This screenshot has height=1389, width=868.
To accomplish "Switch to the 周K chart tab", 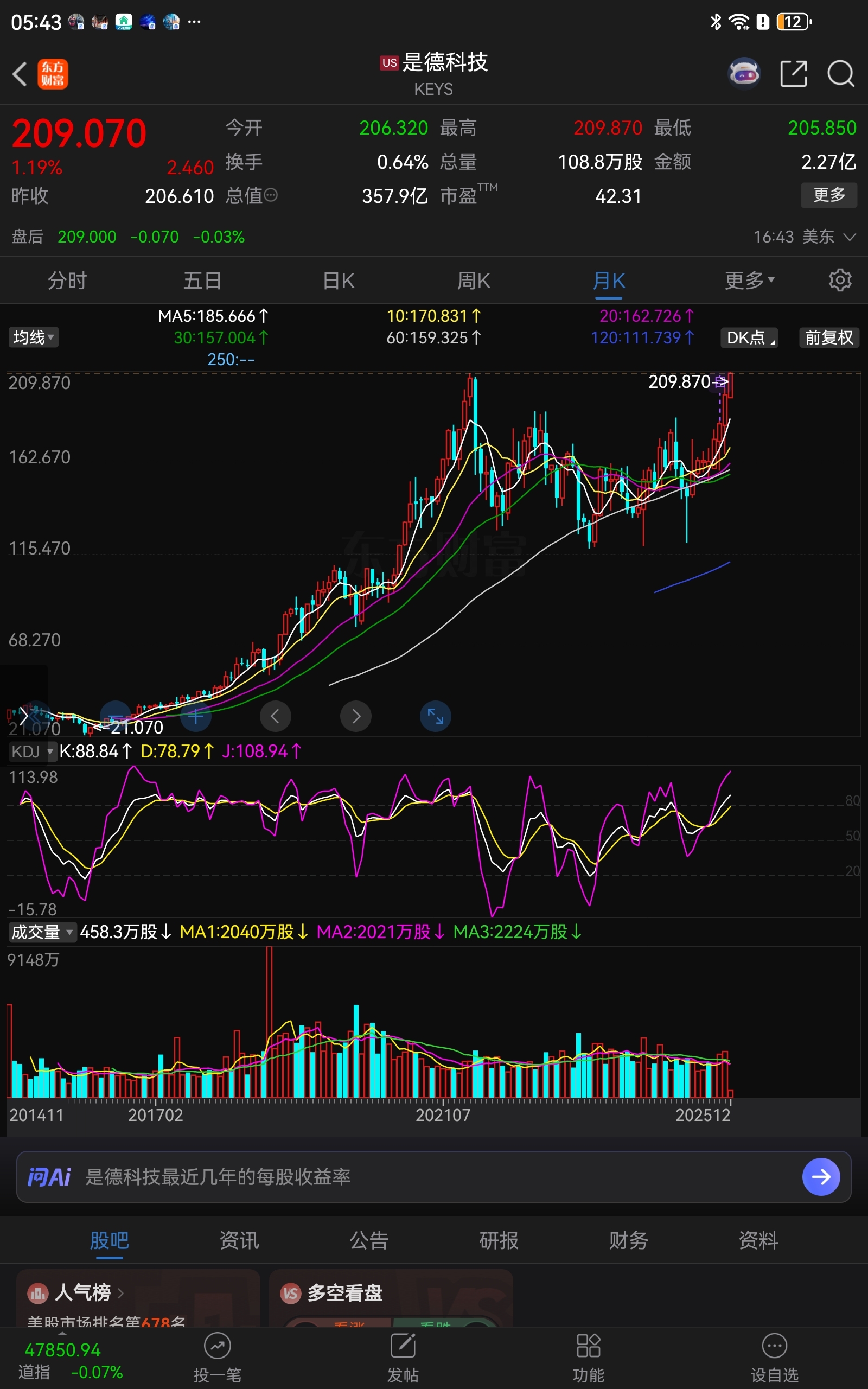I will pos(474,281).
